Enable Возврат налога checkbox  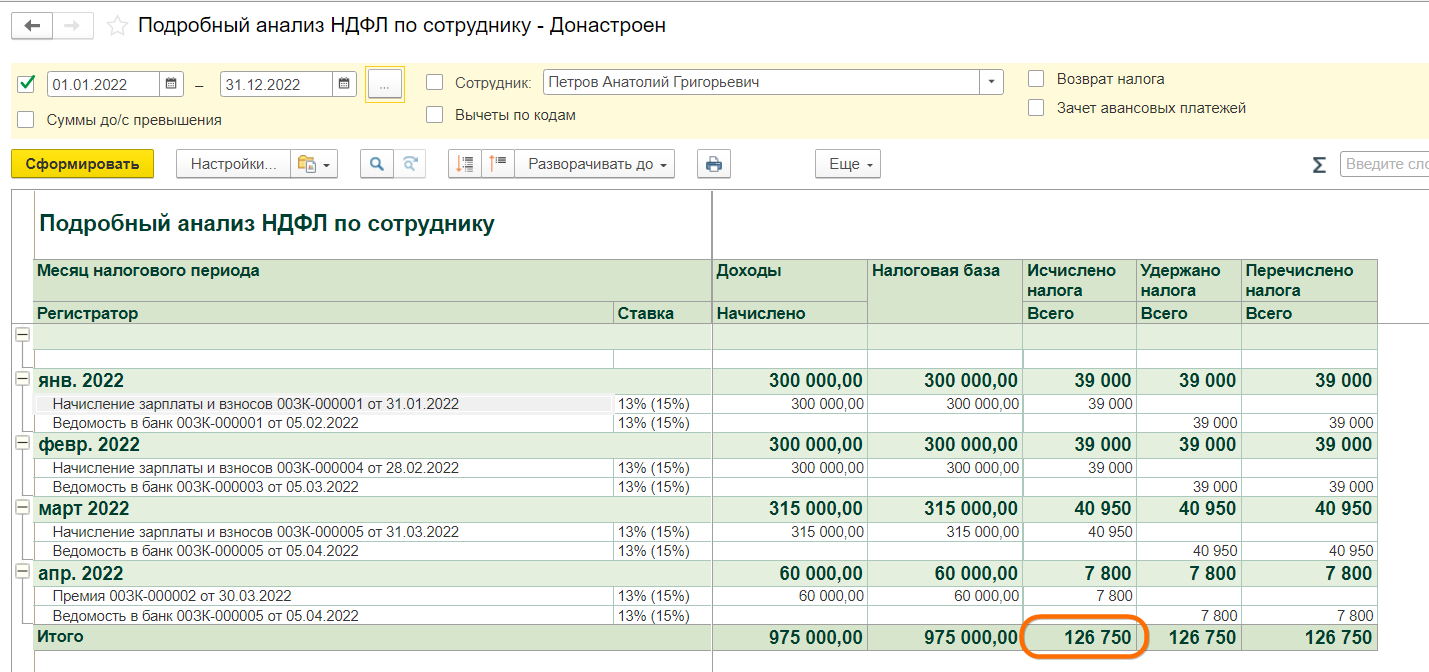[1036, 78]
